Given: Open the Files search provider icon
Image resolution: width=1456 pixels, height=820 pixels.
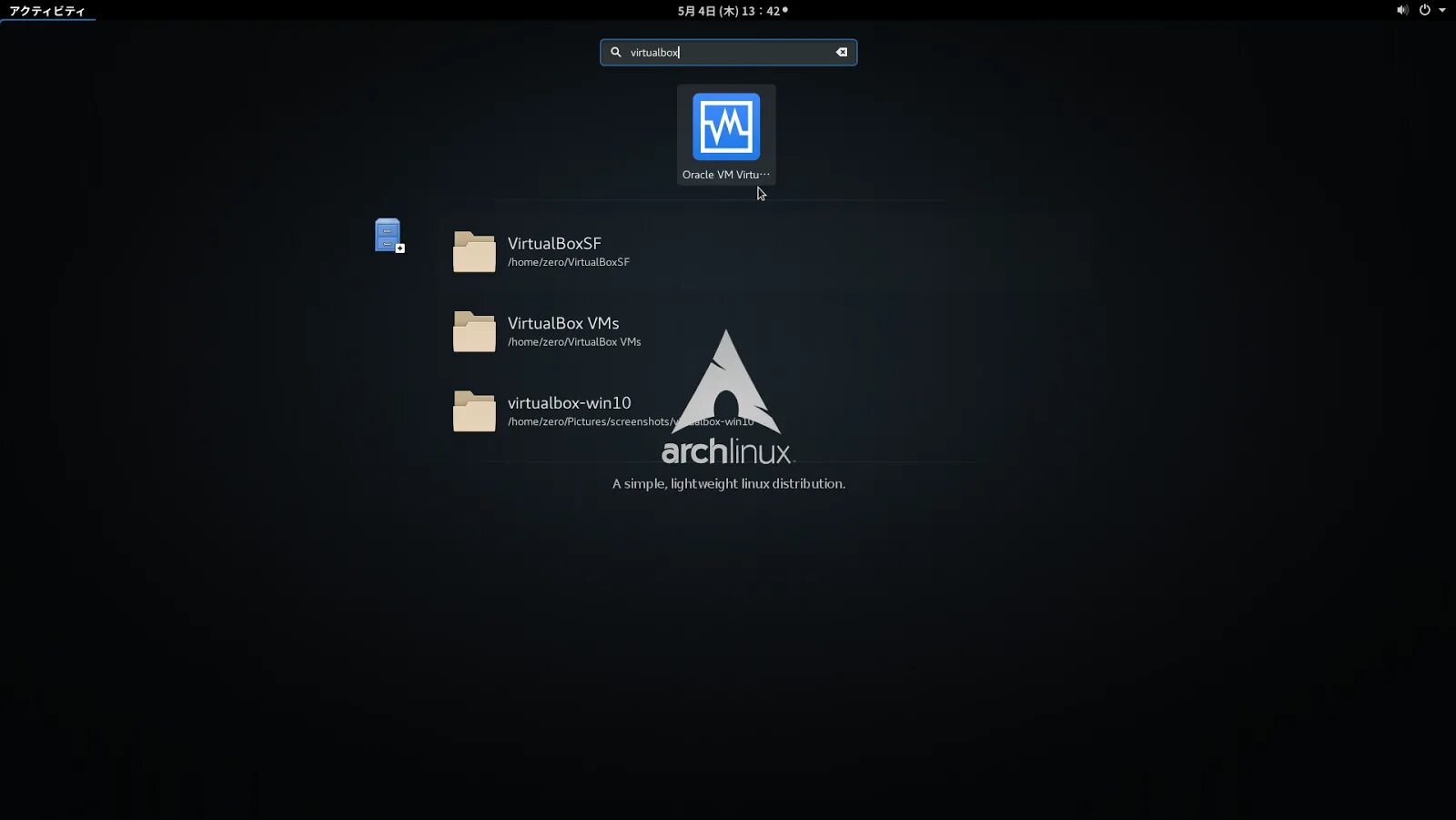Looking at the screenshot, I should pyautogui.click(x=389, y=236).
